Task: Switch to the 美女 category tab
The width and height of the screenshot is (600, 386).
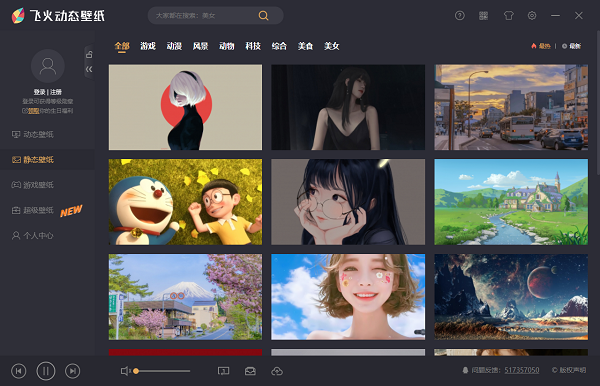Action: [x=331, y=46]
